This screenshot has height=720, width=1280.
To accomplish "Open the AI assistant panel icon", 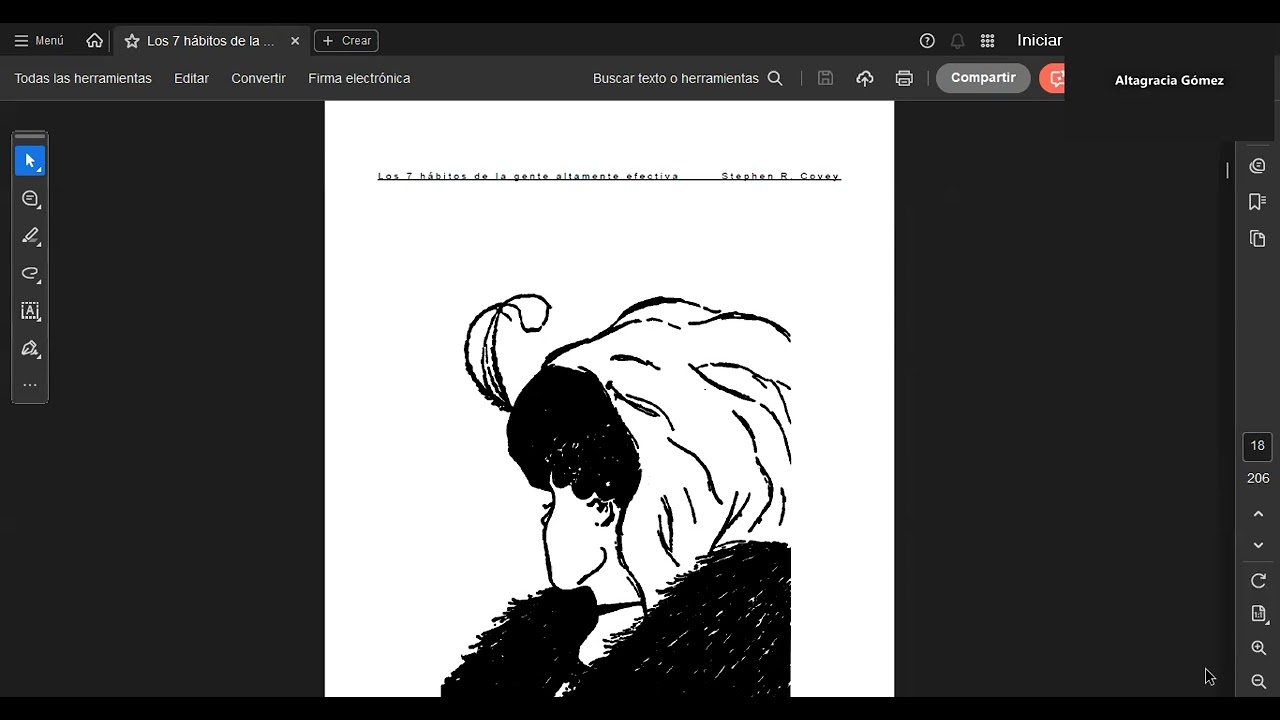I will click(1258, 166).
